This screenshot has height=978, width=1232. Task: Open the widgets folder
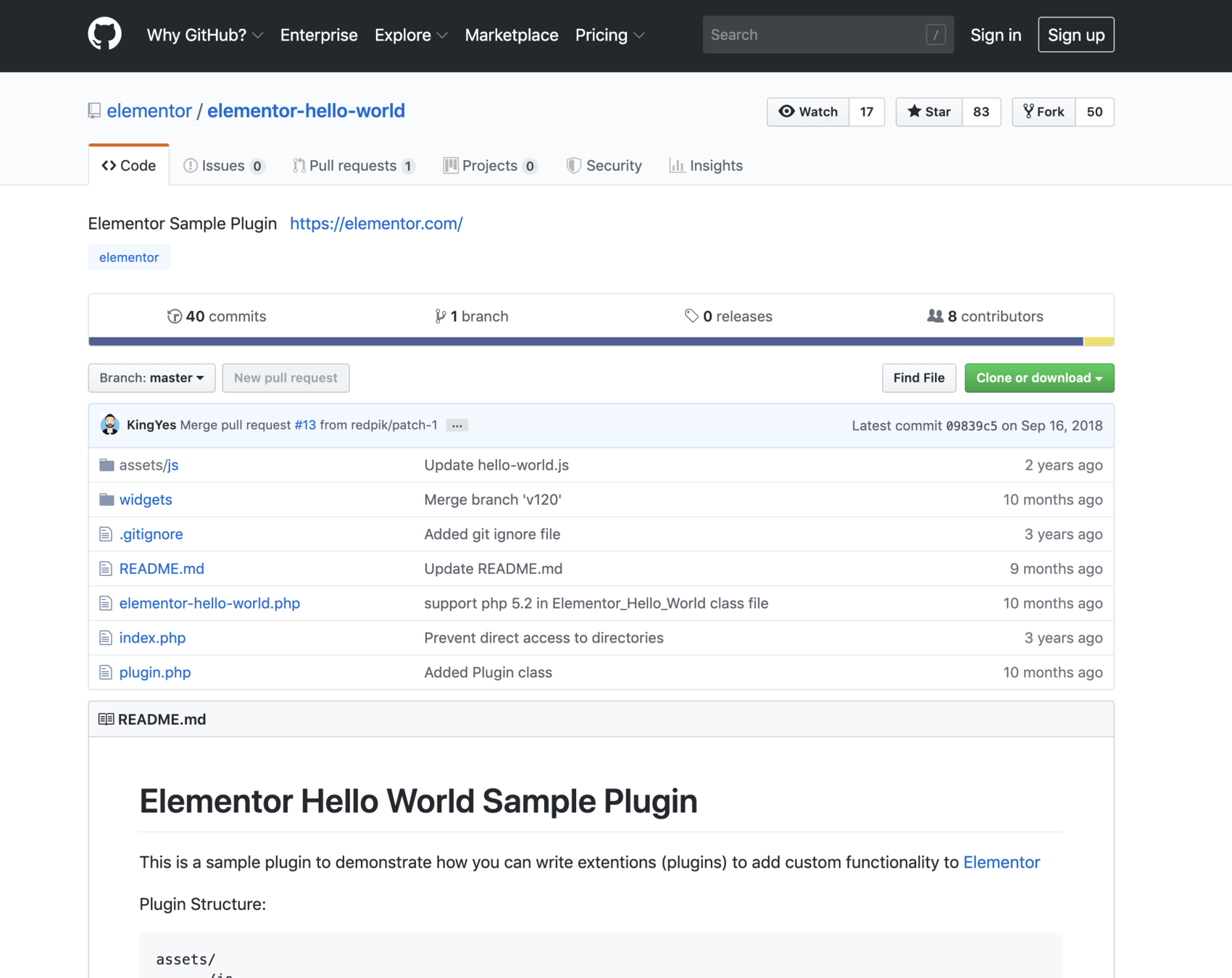[146, 500]
